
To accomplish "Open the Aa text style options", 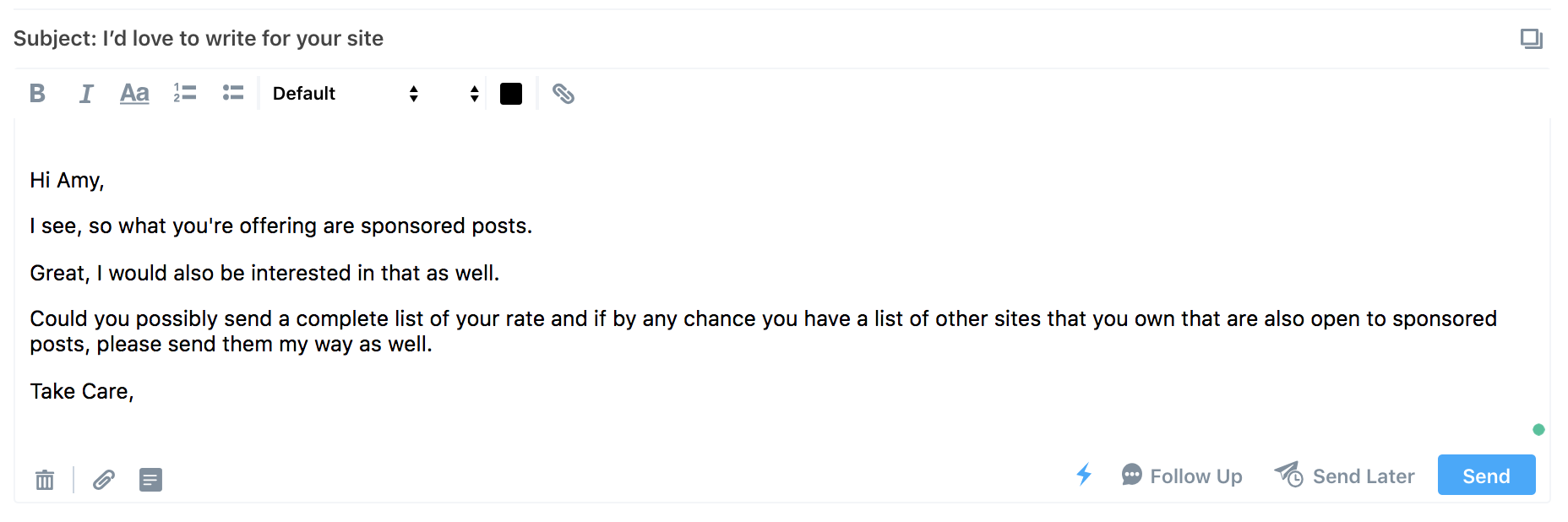I will 134,93.
